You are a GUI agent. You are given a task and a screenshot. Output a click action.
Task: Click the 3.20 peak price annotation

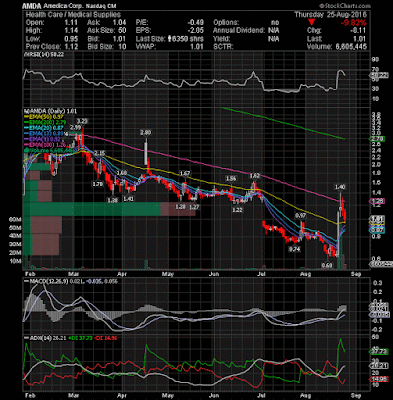point(82,121)
